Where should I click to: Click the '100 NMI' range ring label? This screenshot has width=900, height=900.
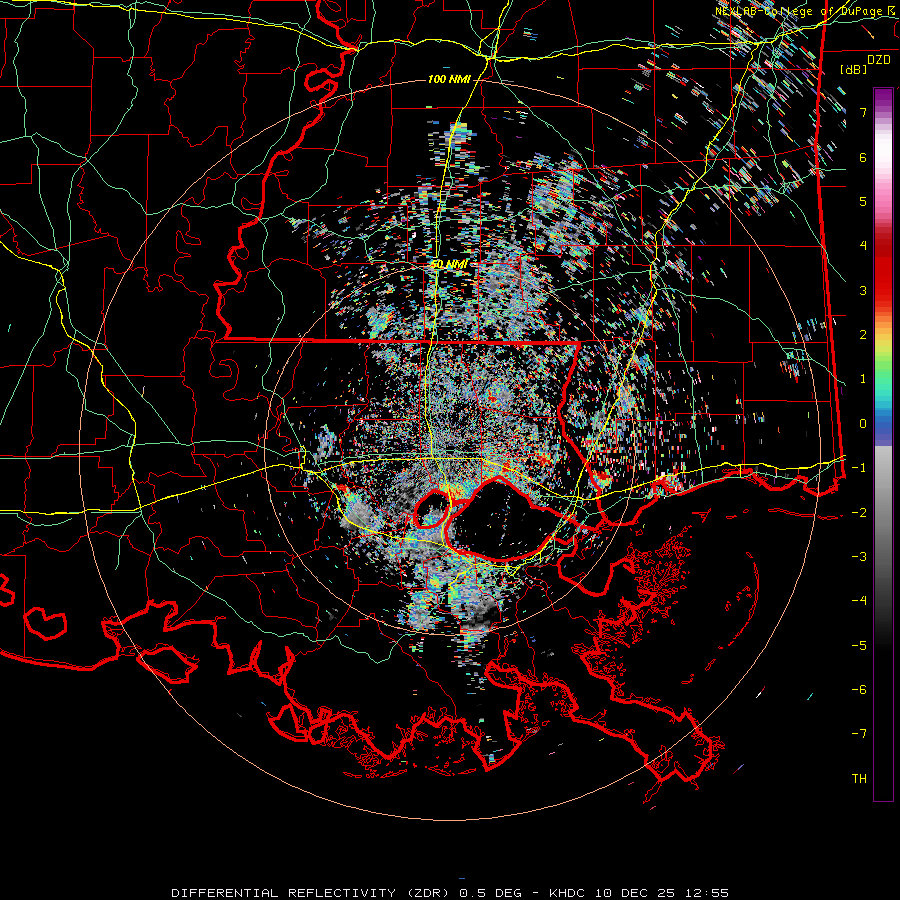pyautogui.click(x=449, y=79)
